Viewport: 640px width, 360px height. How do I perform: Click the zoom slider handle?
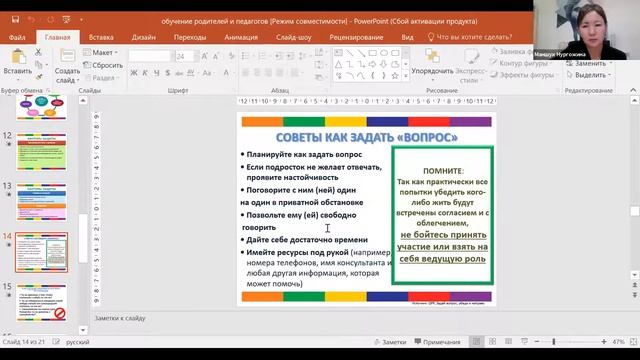[x=554, y=342]
